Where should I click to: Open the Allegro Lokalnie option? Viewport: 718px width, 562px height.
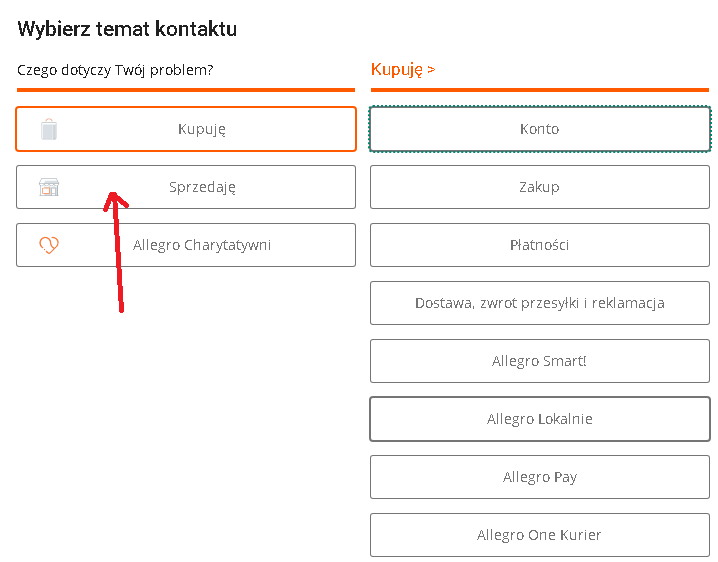[x=540, y=419]
